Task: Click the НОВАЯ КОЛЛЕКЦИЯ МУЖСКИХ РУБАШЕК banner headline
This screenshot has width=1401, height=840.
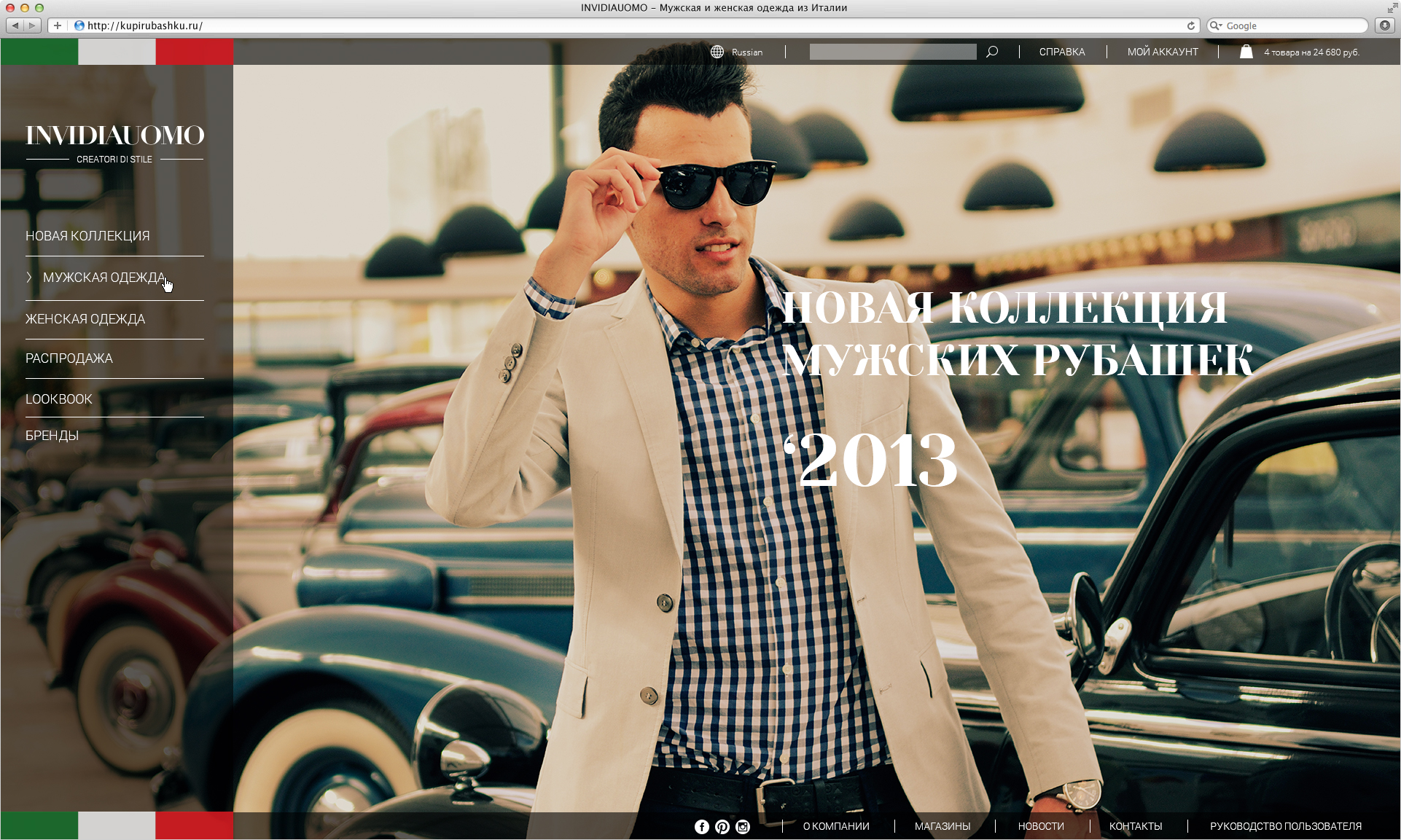Action: 1018,334
